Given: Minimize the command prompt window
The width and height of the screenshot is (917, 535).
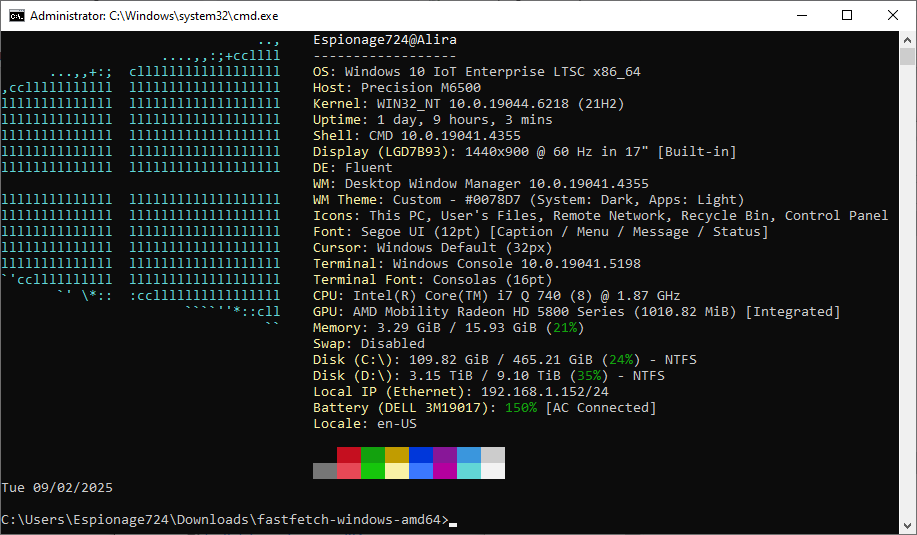Looking at the screenshot, I should (x=801, y=15).
